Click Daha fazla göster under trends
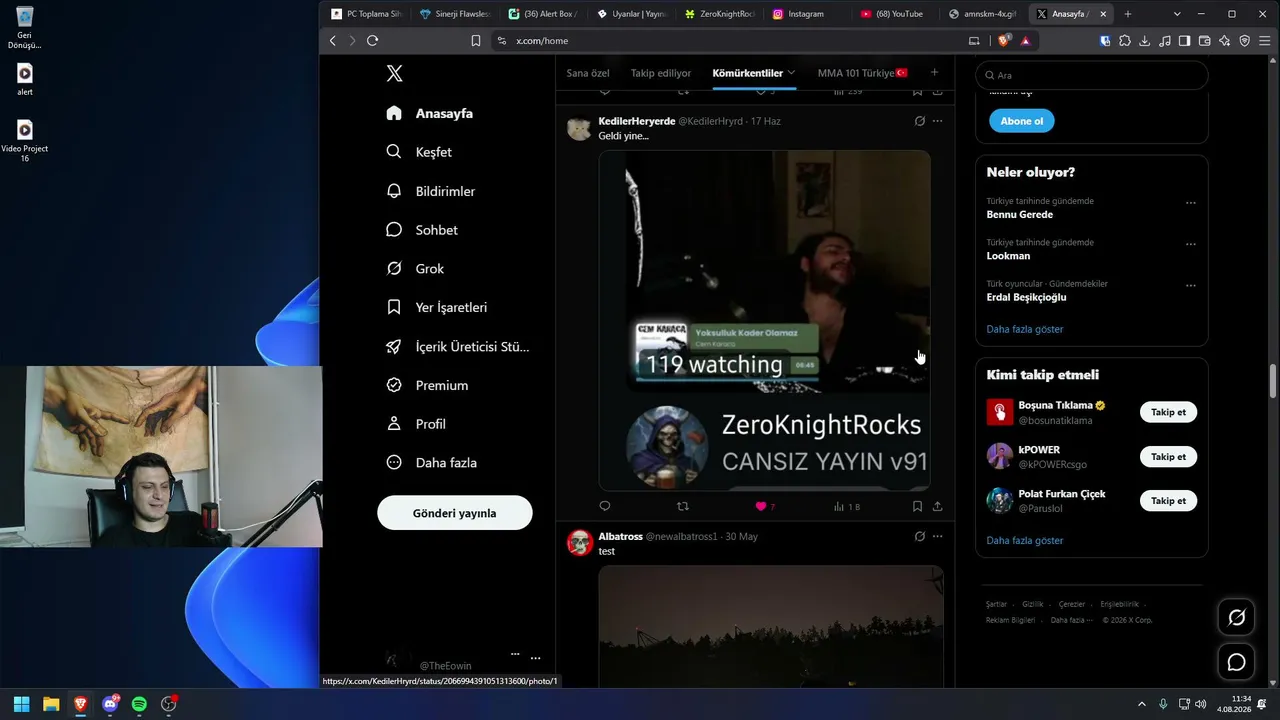The image size is (1280, 720). click(1025, 329)
